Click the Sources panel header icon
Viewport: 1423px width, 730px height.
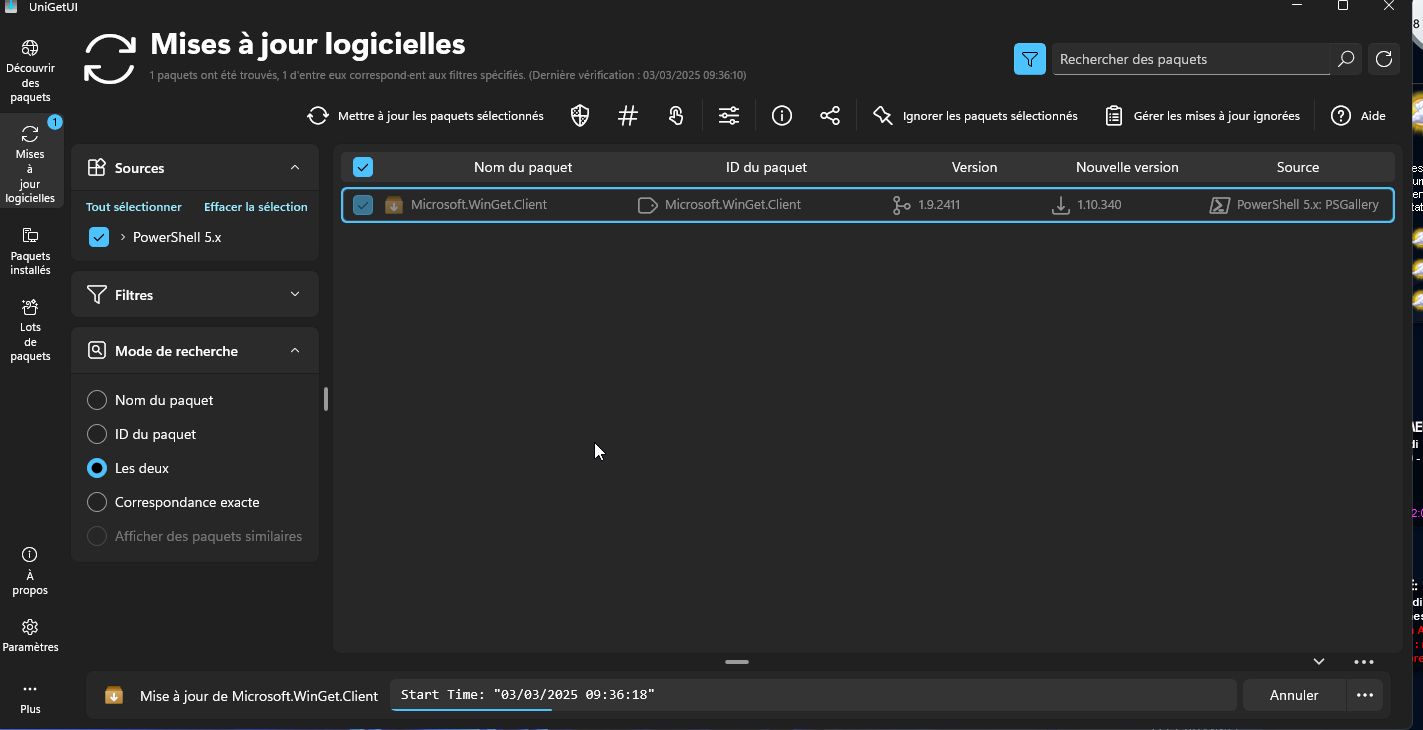pyautogui.click(x=97, y=168)
